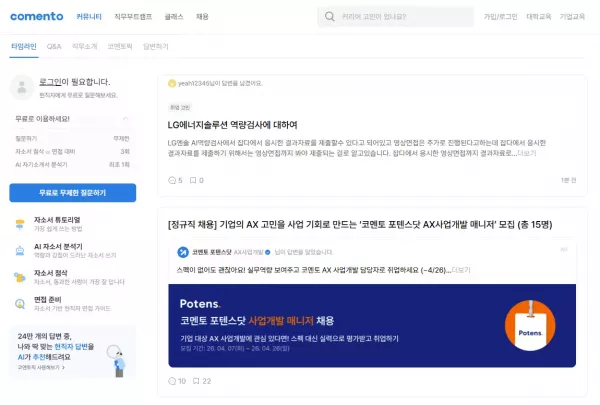Click yeah12346 user avatar icon
This screenshot has height=405, width=600.
click(x=172, y=83)
